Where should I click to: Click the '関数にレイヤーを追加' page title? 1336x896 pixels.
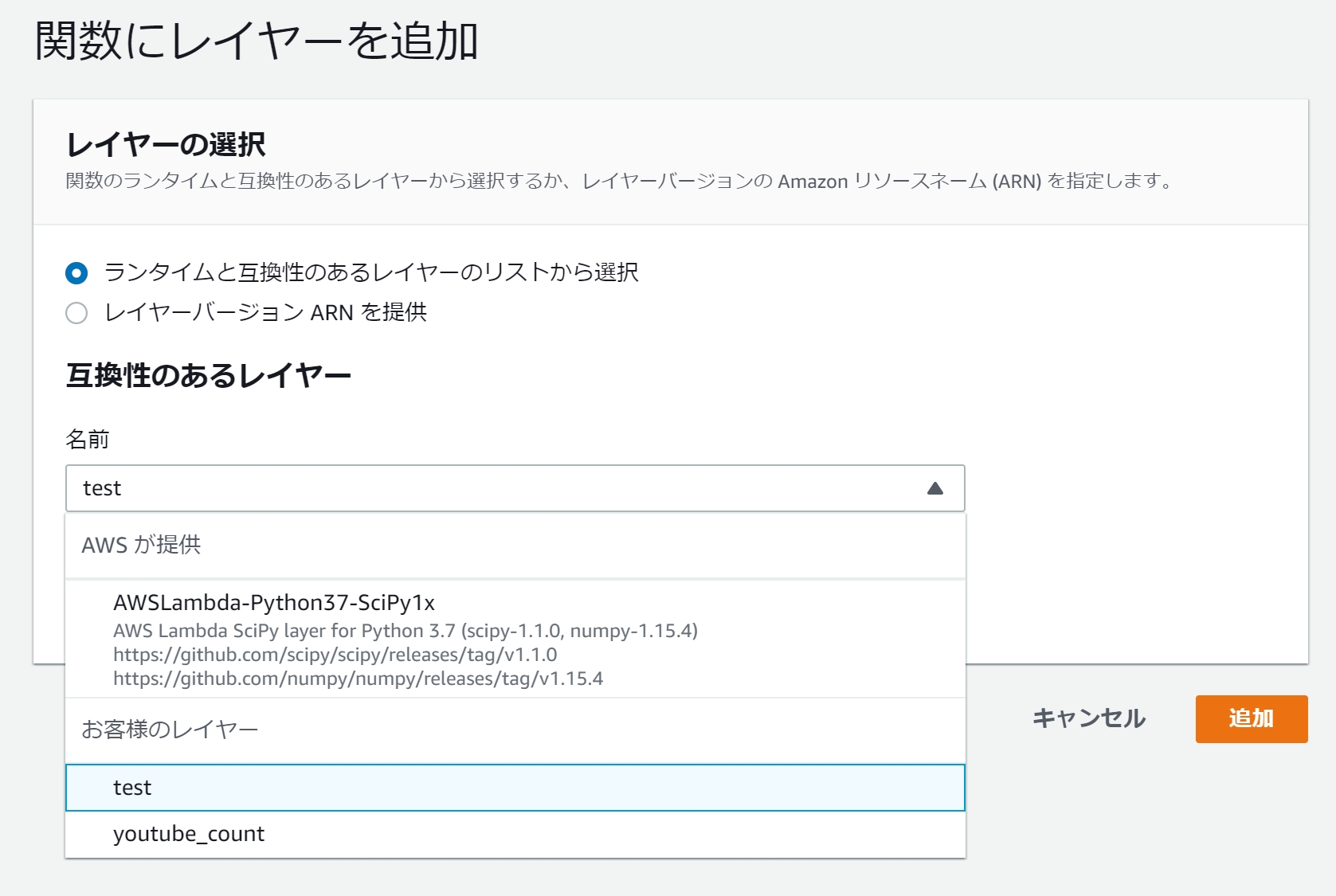(257, 41)
